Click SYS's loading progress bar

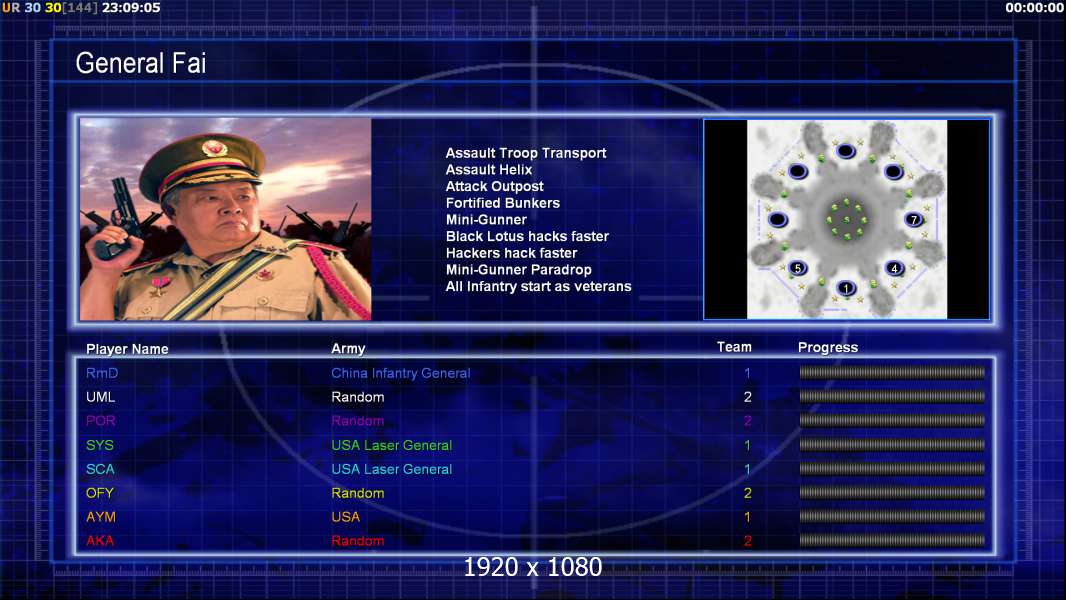tap(892, 445)
